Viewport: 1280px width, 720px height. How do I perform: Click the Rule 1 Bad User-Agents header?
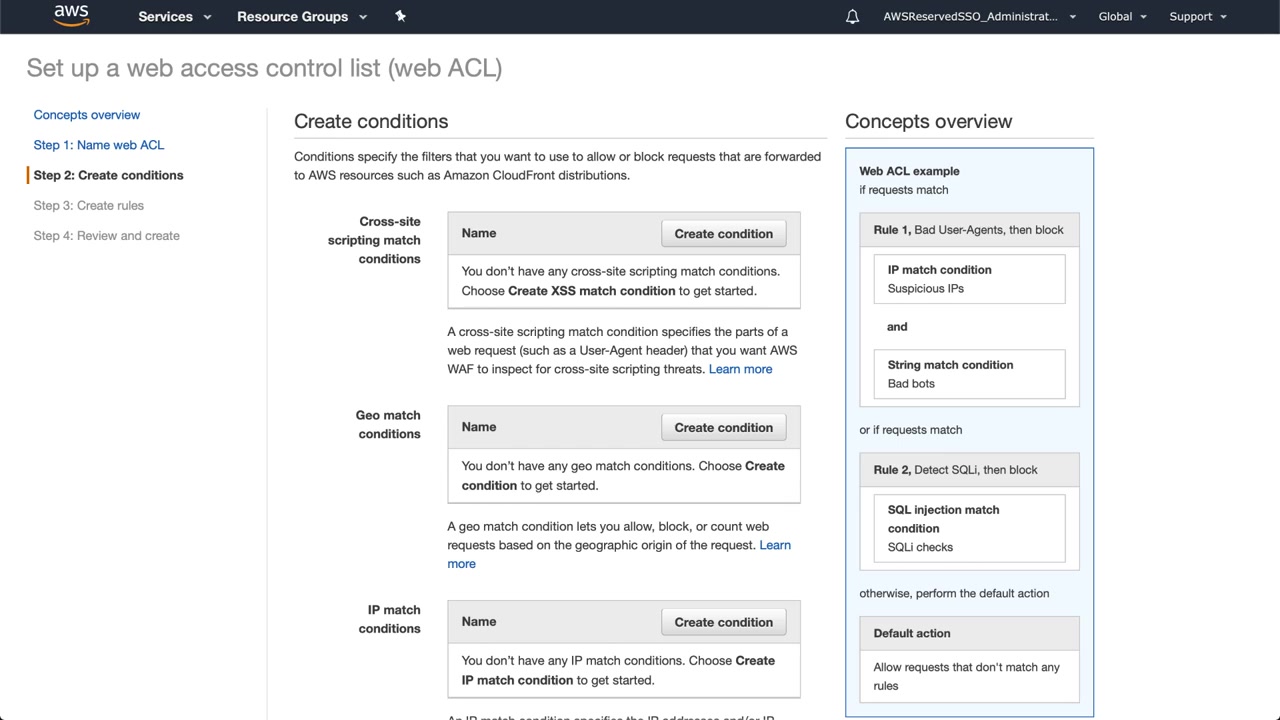click(968, 230)
